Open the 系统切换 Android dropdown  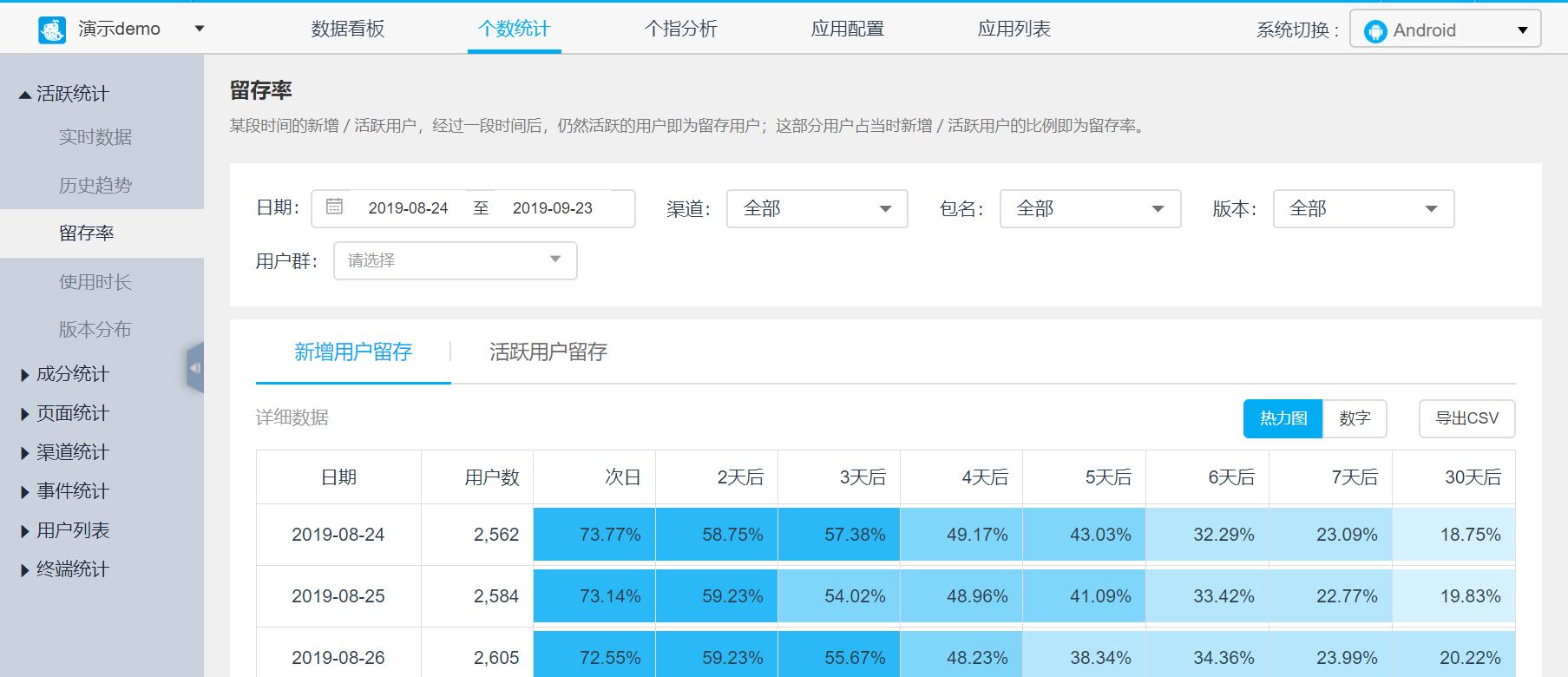(1445, 30)
